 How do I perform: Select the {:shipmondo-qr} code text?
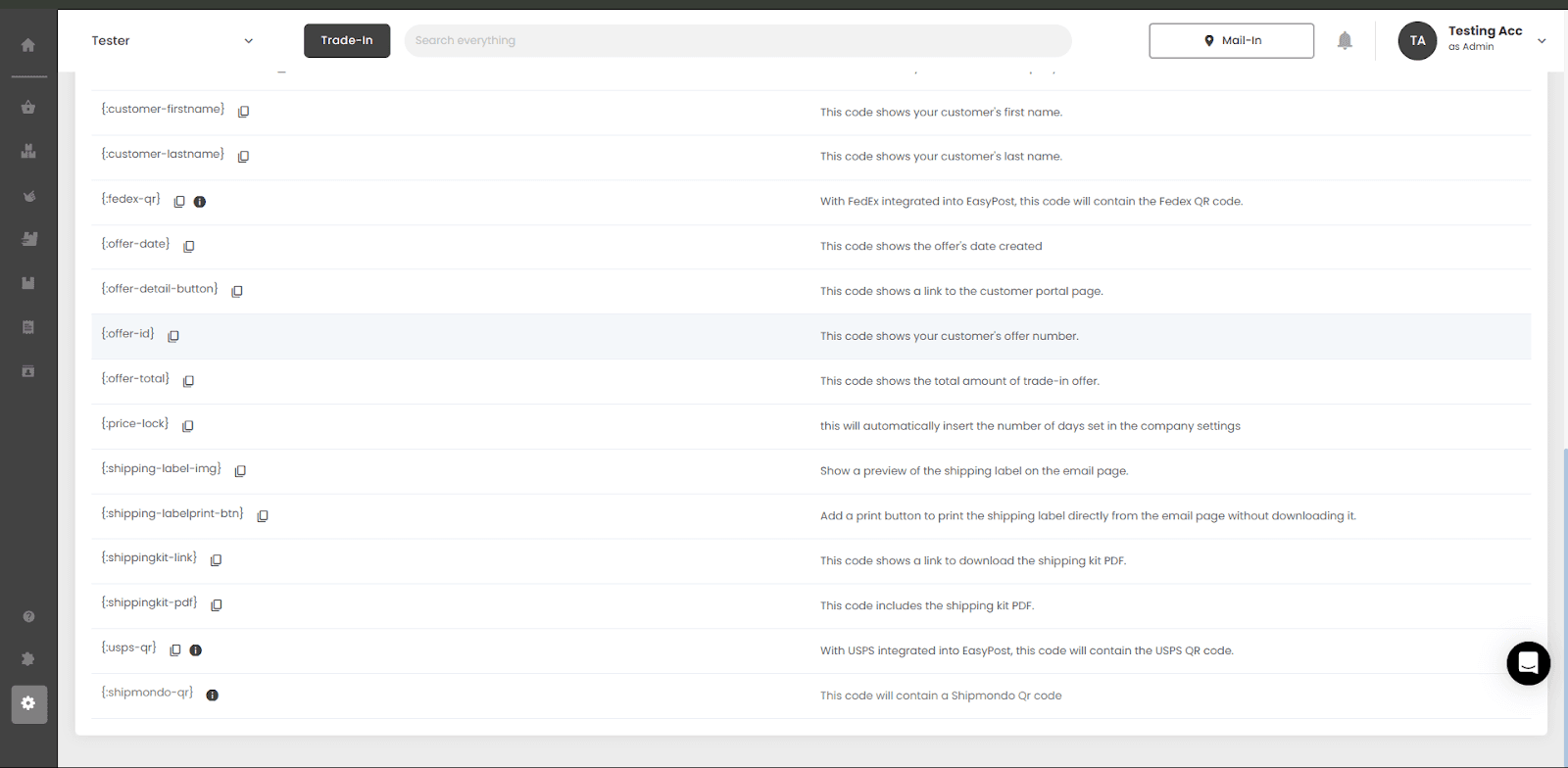click(x=147, y=693)
